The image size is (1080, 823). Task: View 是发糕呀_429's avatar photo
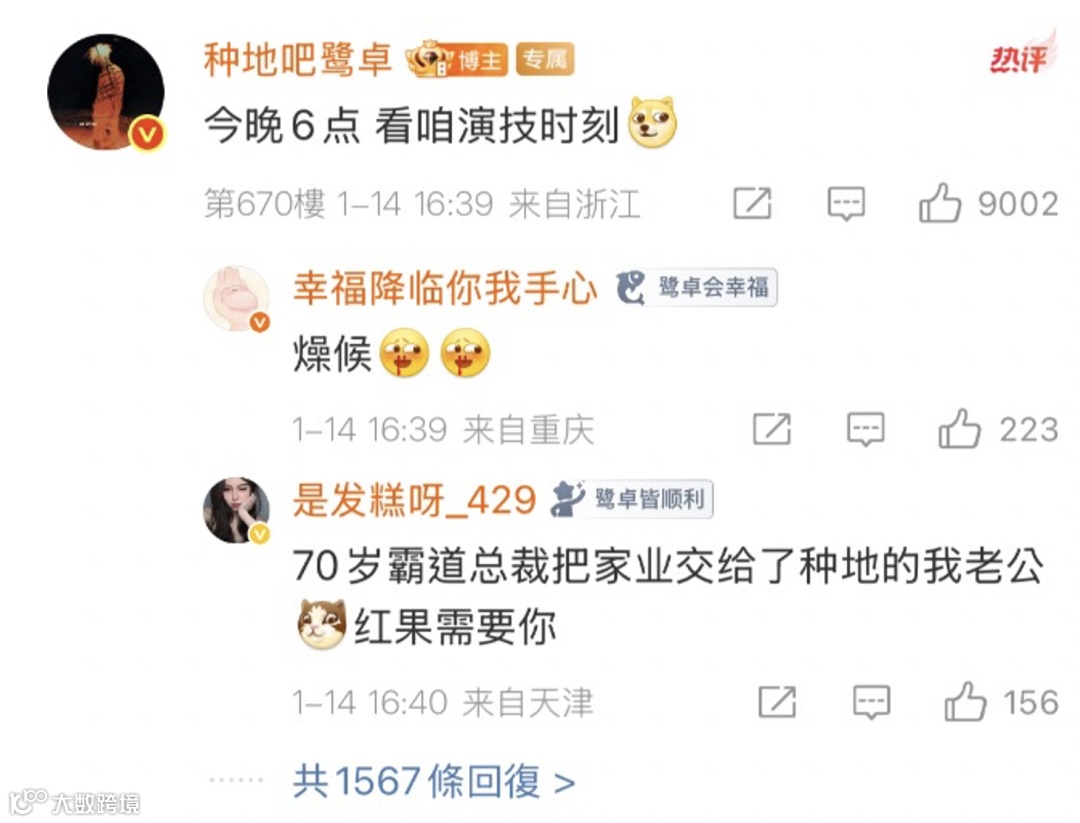[x=236, y=510]
